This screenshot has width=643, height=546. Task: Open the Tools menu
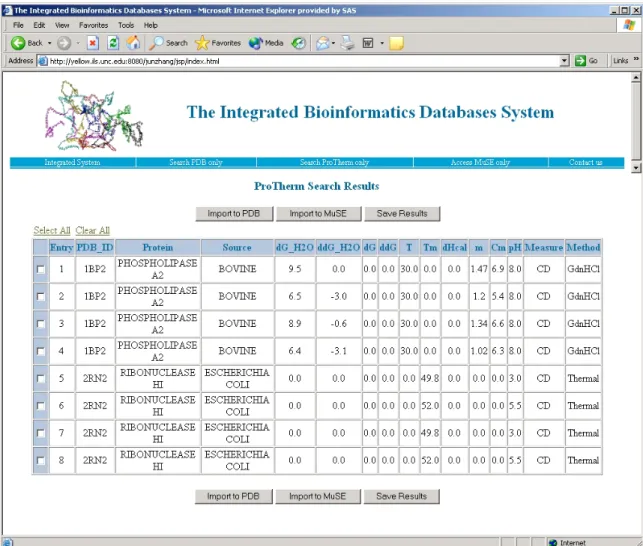(x=126, y=25)
